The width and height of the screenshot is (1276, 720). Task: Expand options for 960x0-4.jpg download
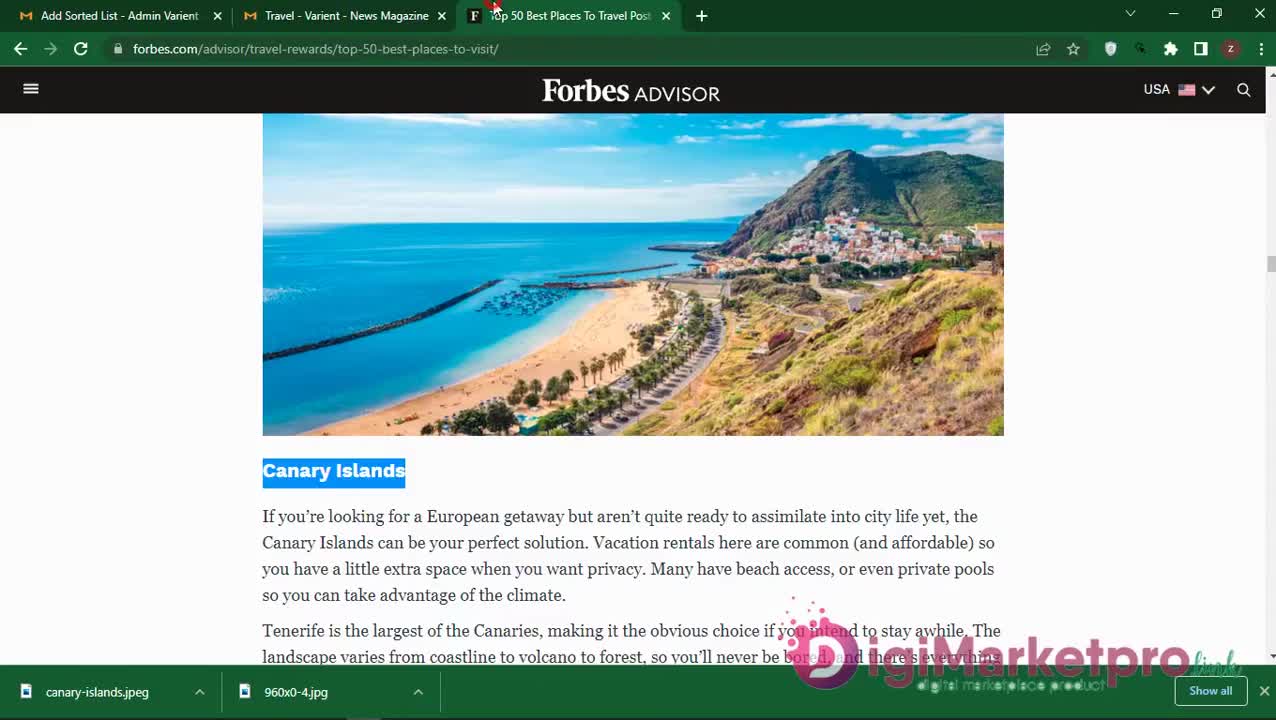click(418, 692)
